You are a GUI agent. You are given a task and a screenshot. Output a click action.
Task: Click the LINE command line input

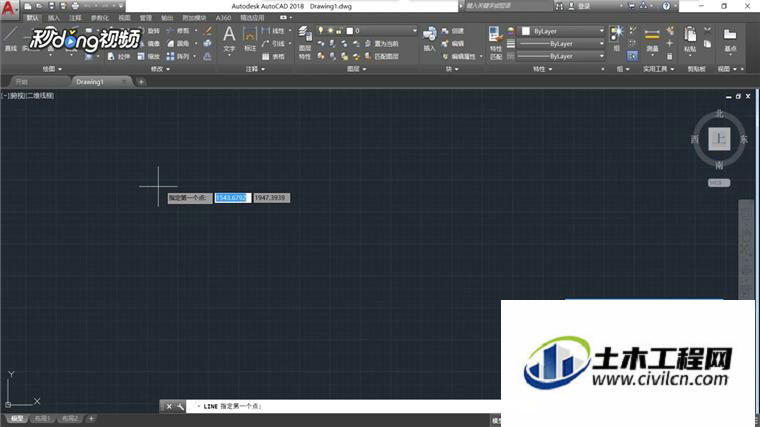point(344,407)
